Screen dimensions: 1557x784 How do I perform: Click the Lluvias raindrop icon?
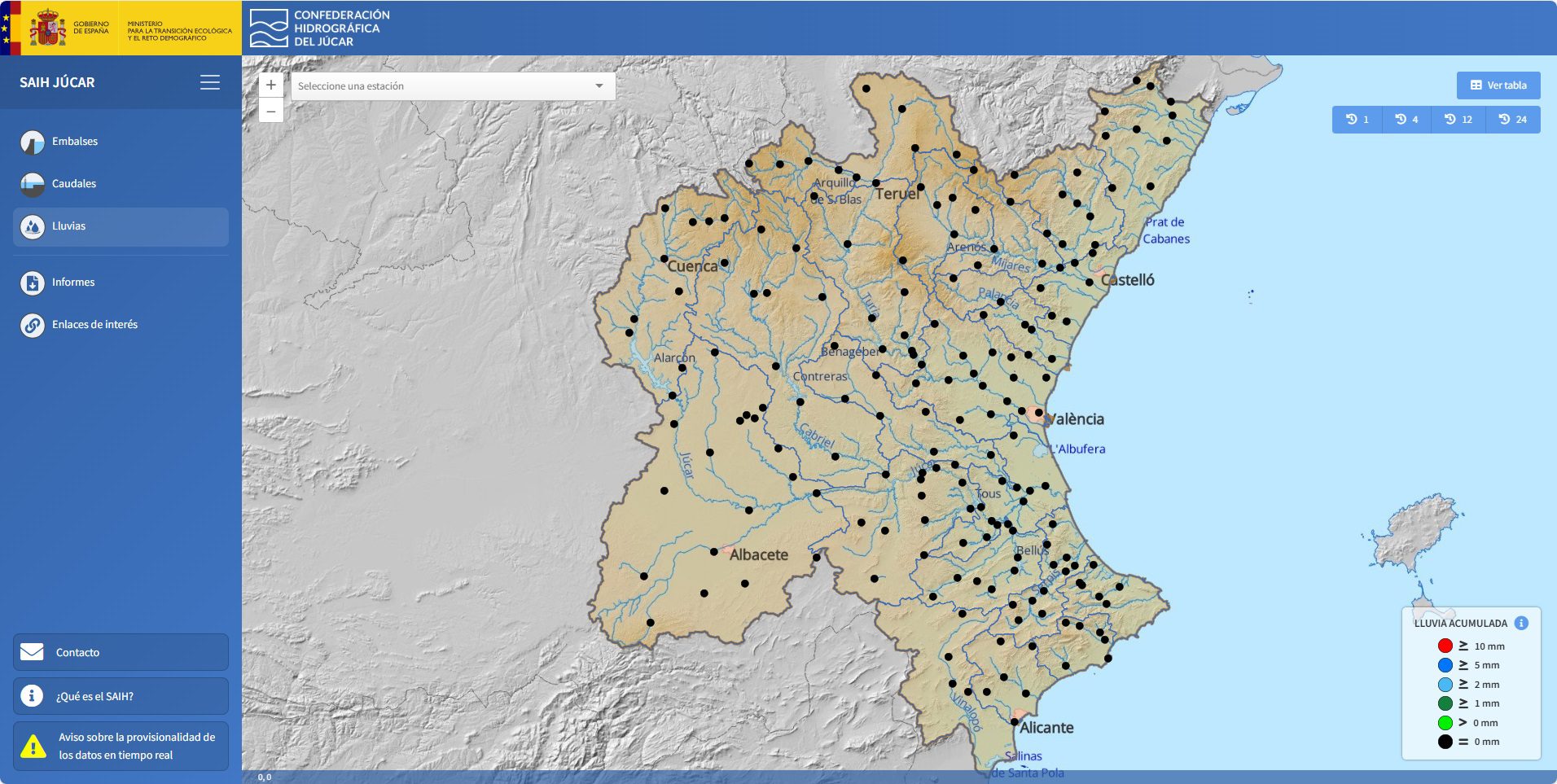point(33,227)
